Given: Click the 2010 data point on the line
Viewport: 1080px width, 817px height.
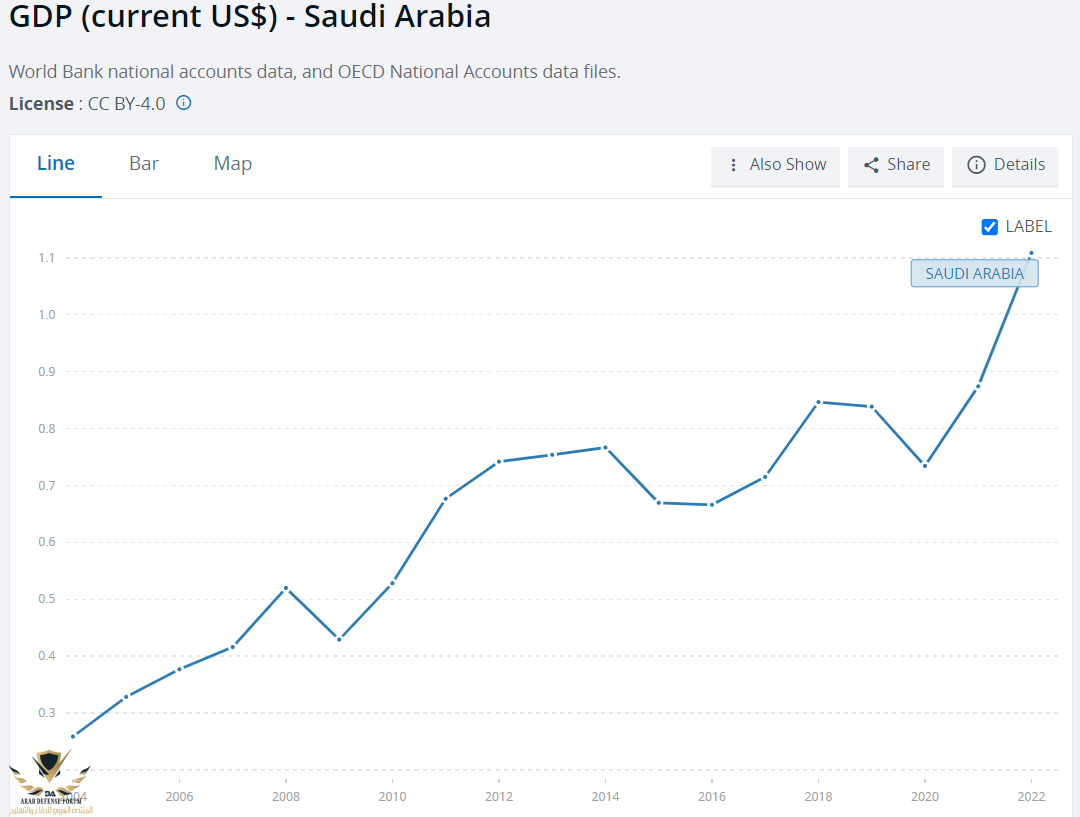Looking at the screenshot, I should (392, 582).
